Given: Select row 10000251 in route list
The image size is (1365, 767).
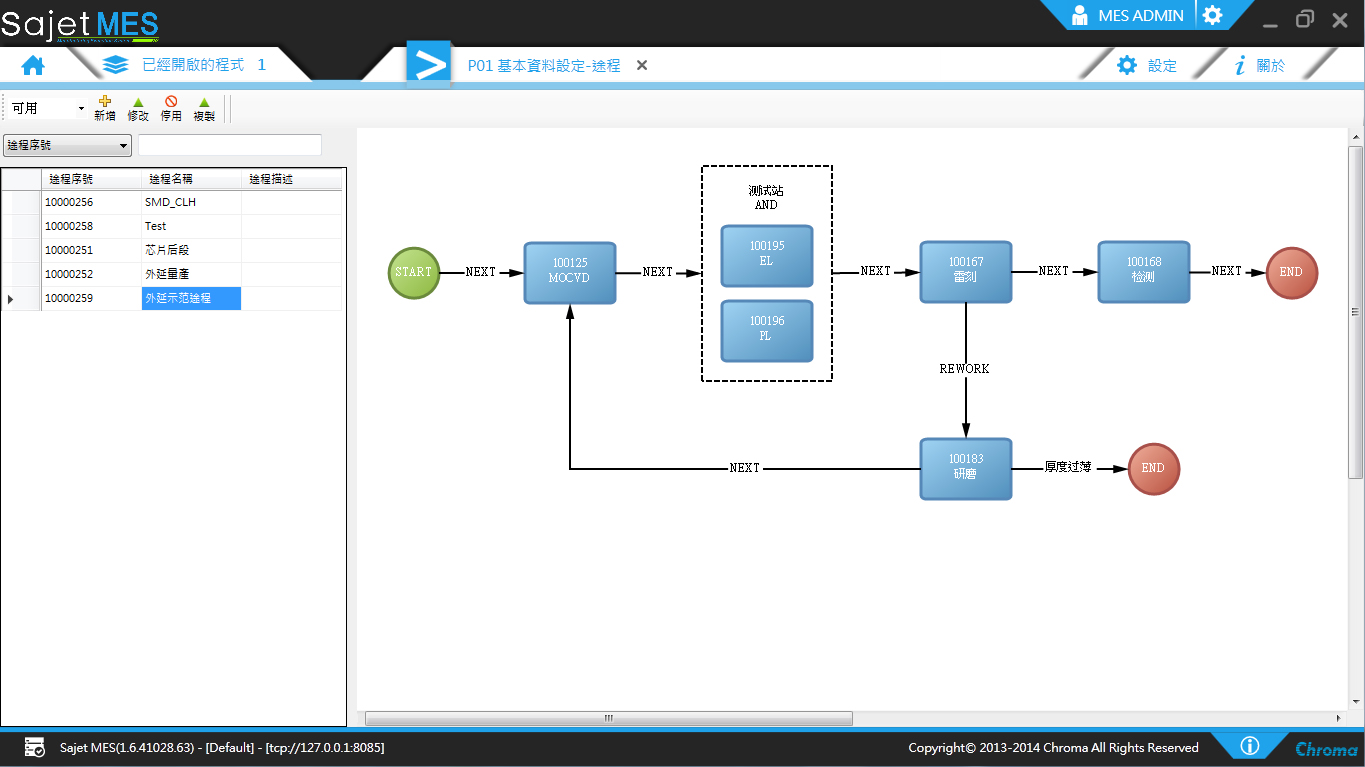Looking at the screenshot, I should tap(172, 250).
